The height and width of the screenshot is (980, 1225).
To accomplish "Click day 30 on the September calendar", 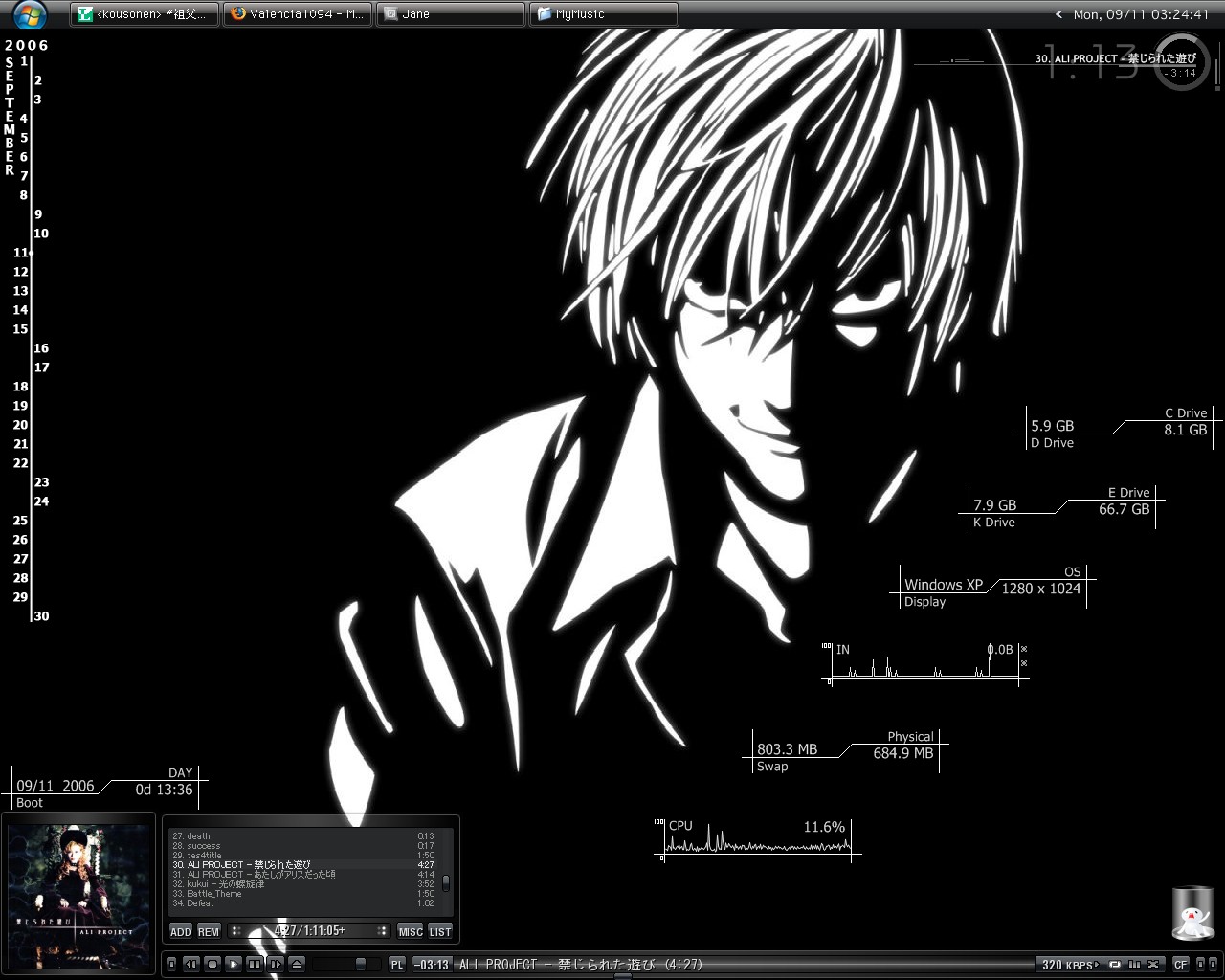I will [x=41, y=616].
